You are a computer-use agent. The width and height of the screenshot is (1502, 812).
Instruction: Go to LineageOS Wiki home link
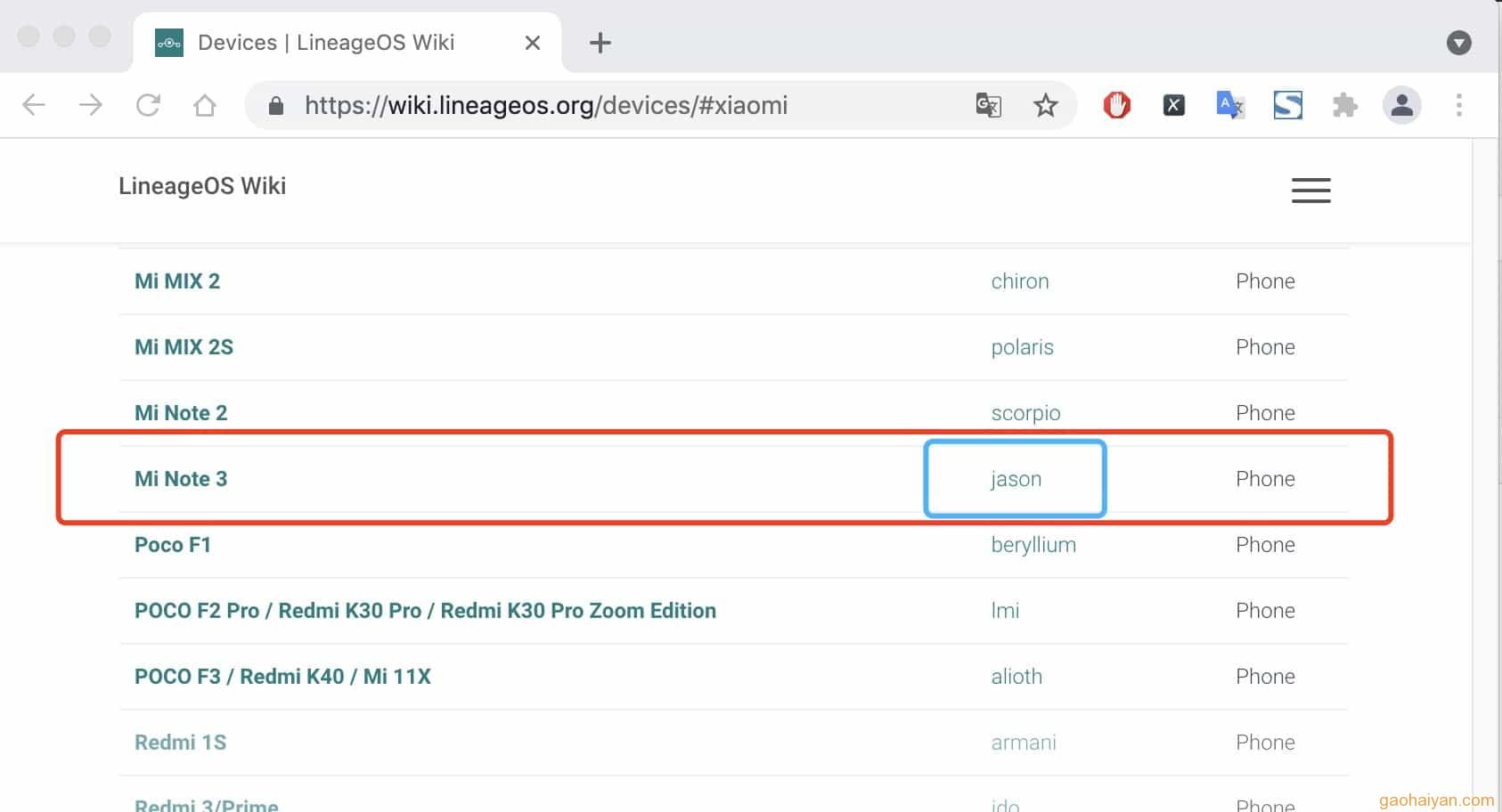point(202,185)
